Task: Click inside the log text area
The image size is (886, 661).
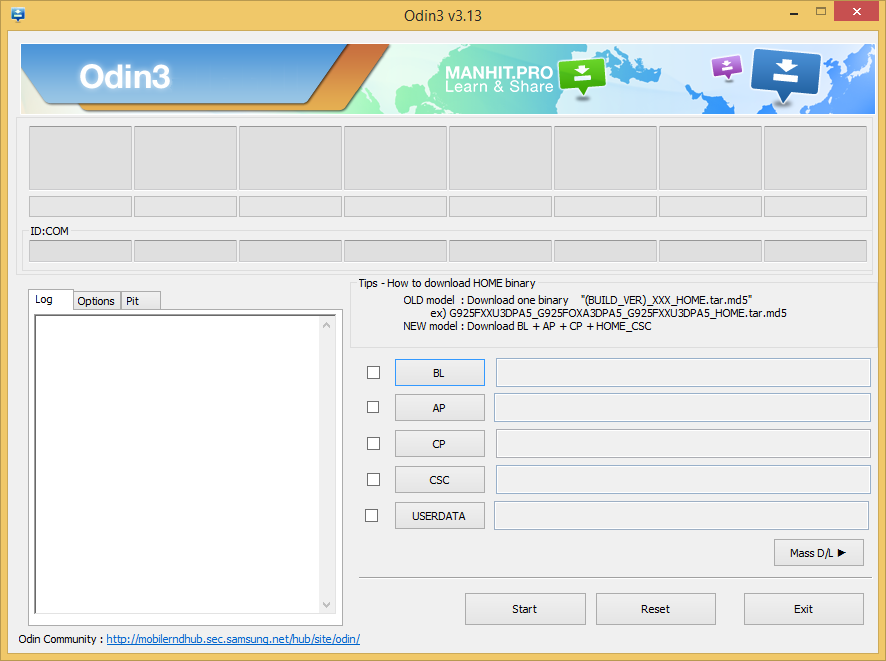Action: [x=177, y=464]
